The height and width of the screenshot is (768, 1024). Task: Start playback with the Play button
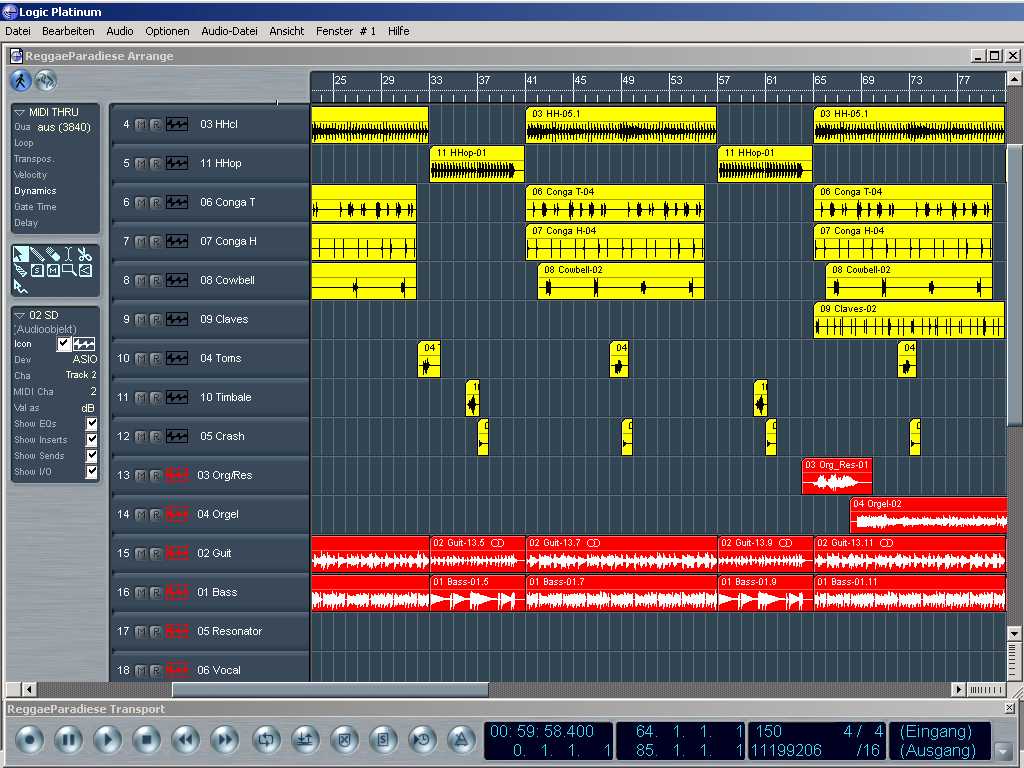108,740
